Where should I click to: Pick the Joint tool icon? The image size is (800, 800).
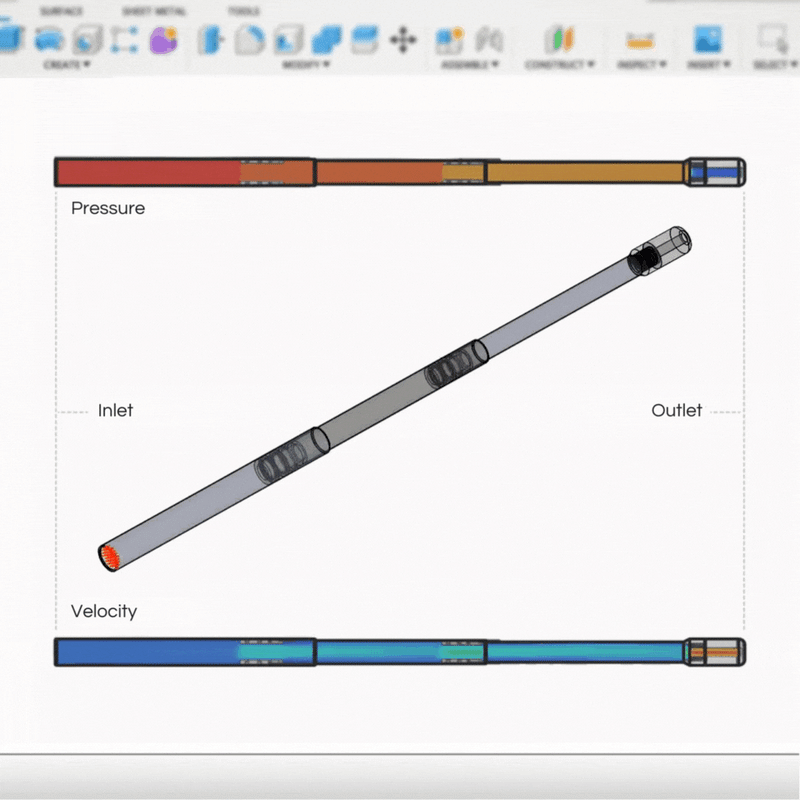pyautogui.click(x=488, y=40)
